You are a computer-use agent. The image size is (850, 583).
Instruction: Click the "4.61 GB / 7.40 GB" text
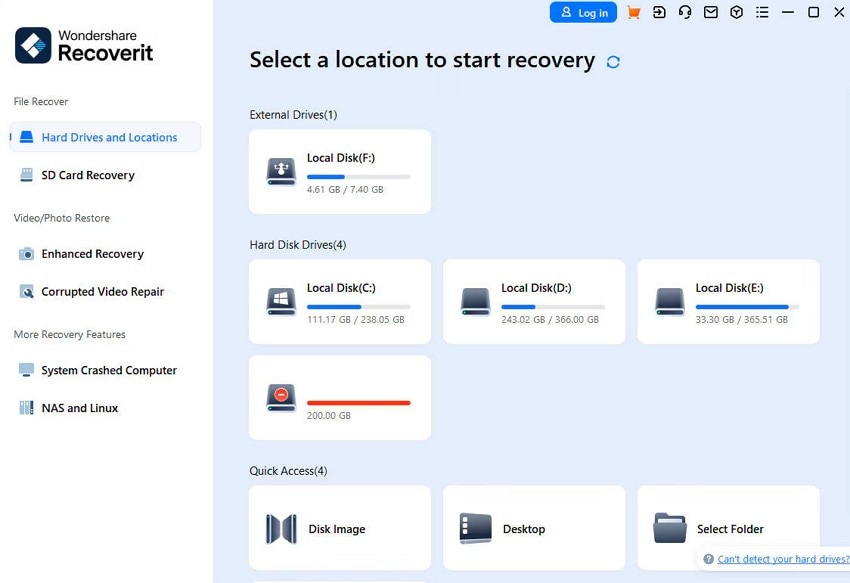[x=345, y=189]
